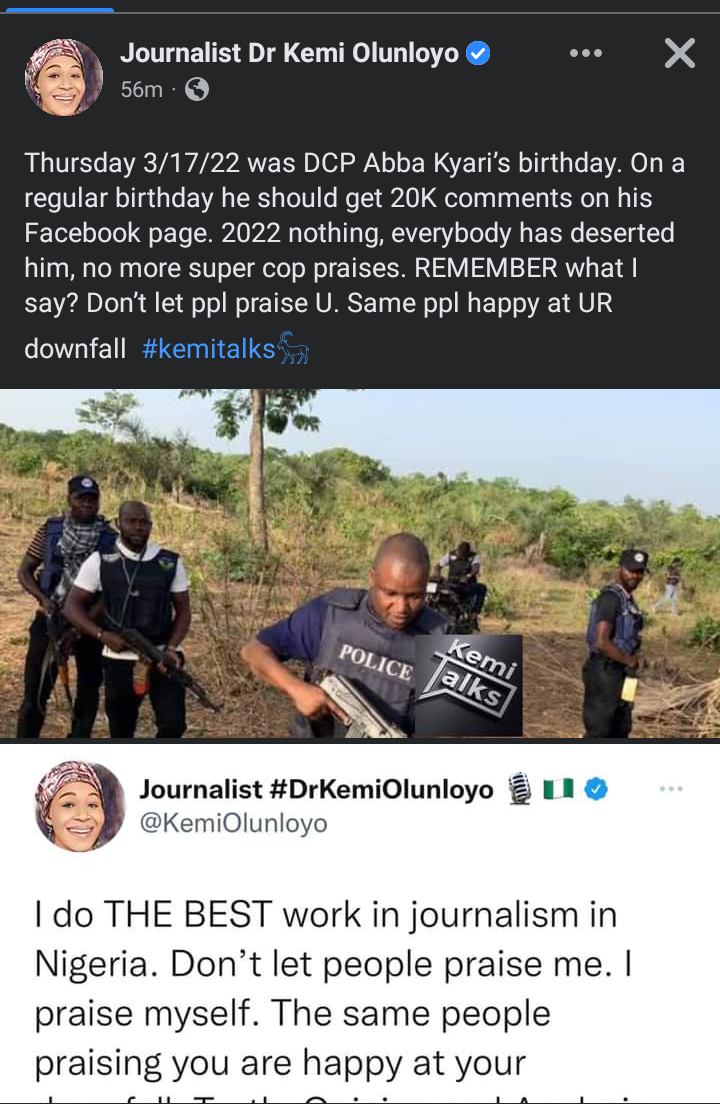720x1104 pixels.
Task: Open the post's three-dot options menu
Action: pyautogui.click(x=586, y=54)
